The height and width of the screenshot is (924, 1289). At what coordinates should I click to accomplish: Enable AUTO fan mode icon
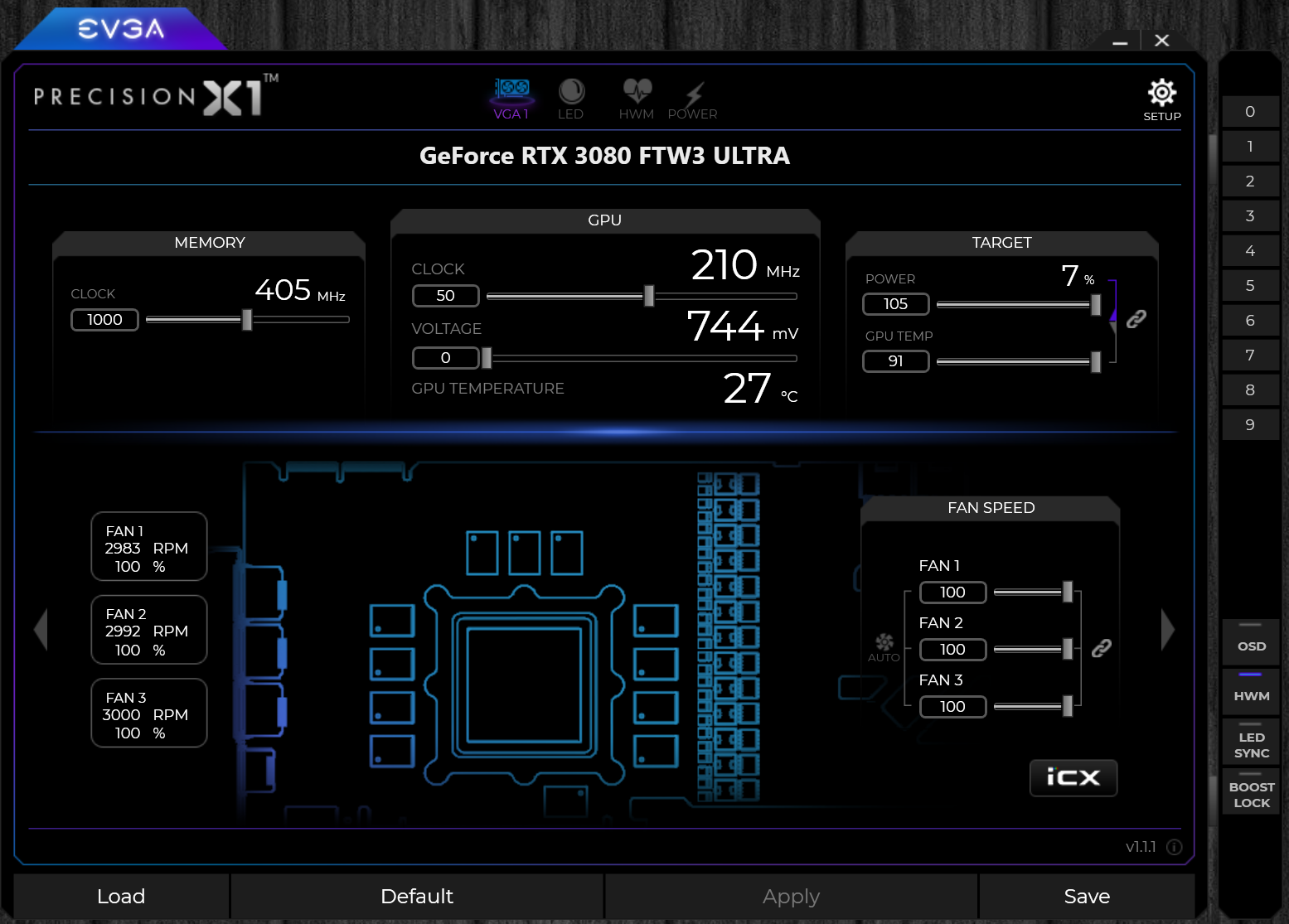point(884,647)
